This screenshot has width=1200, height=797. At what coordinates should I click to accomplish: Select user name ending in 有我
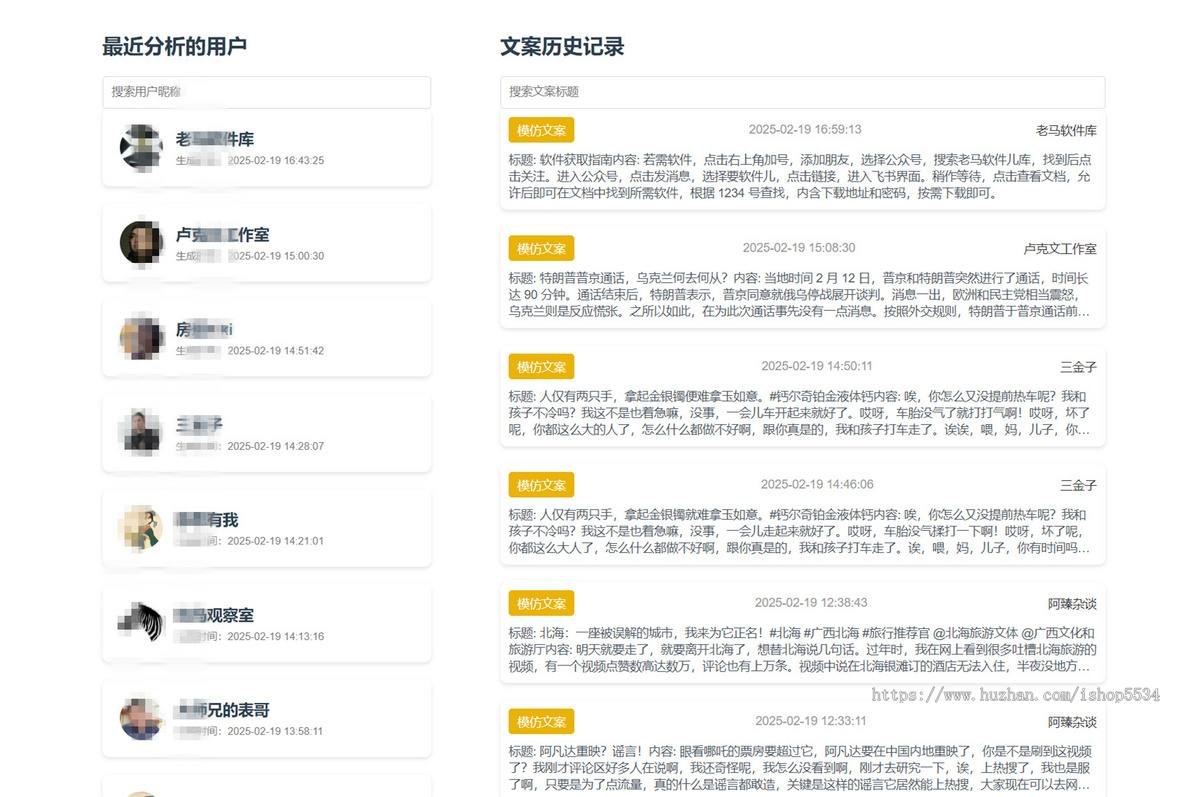click(x=207, y=520)
